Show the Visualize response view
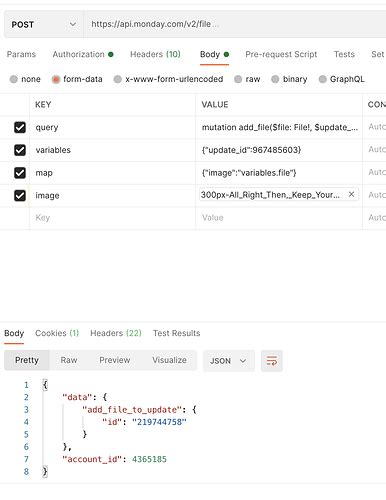Viewport: 386px width, 500px height. (169, 360)
